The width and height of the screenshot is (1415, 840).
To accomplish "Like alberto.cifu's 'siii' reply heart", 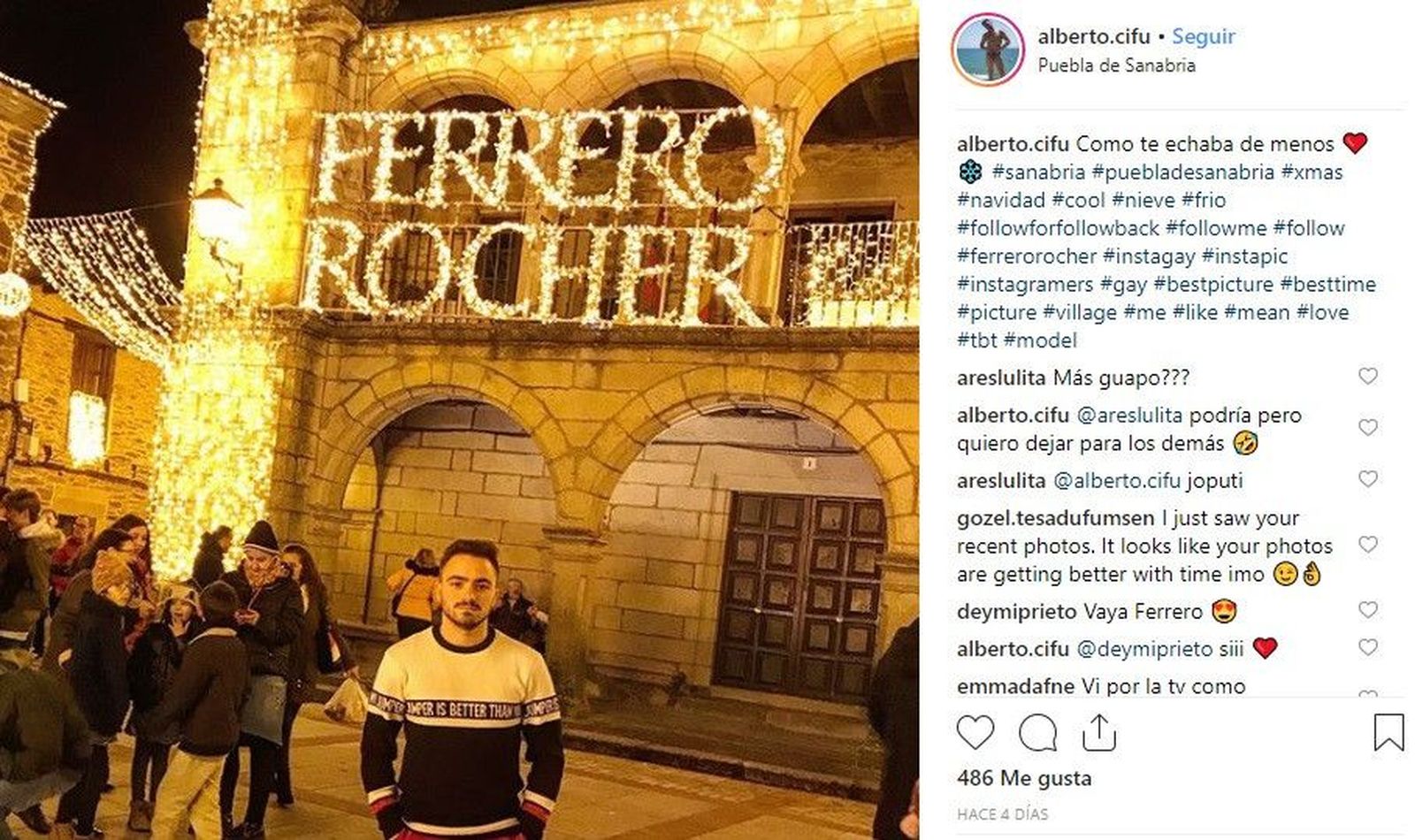I will (x=1368, y=647).
